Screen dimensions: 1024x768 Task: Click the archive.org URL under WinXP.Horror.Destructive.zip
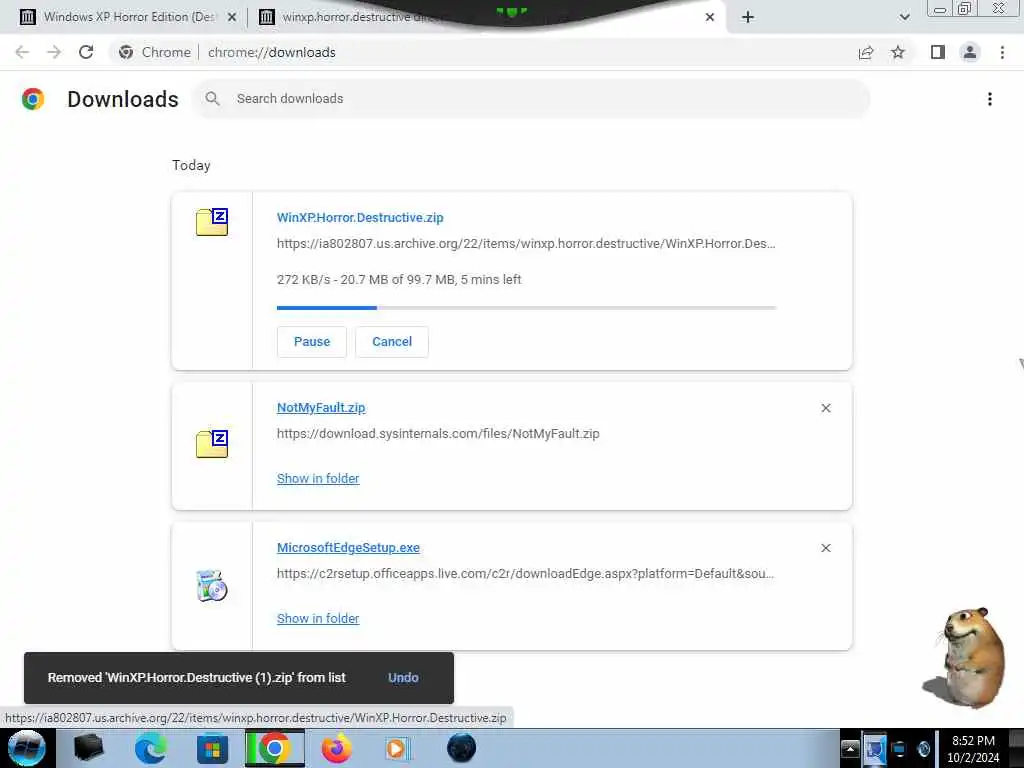(x=526, y=244)
